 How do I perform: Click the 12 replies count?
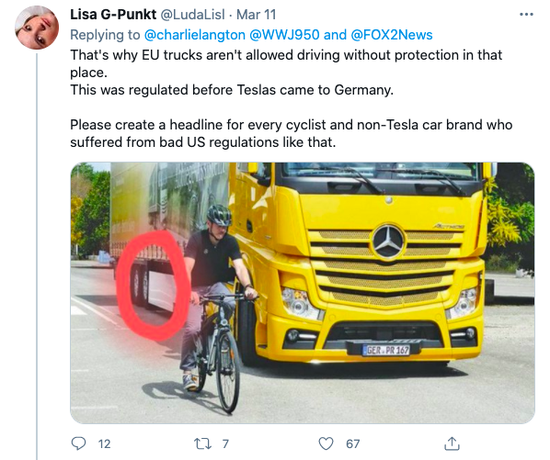pyautogui.click(x=104, y=444)
